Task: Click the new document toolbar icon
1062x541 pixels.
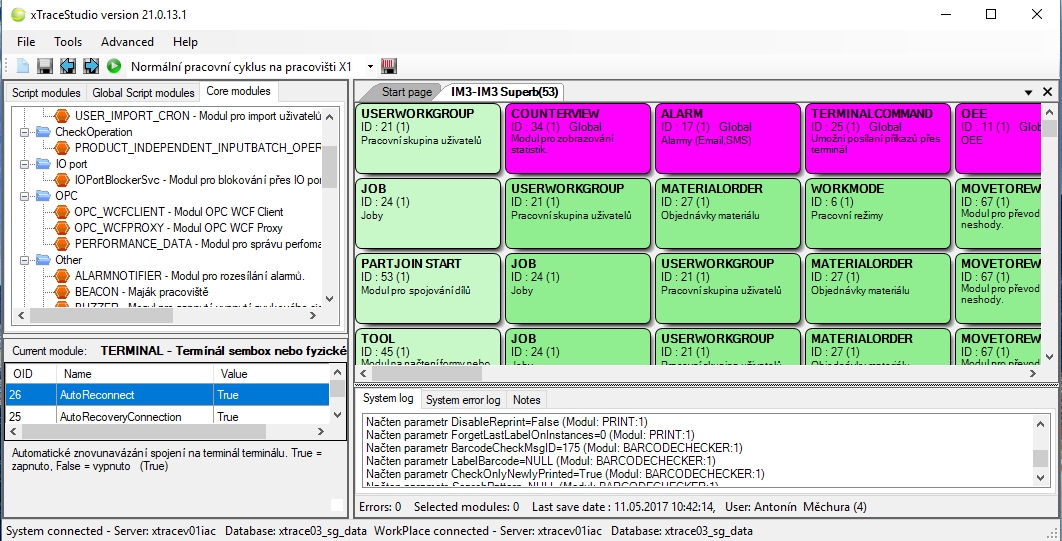Action: click(x=23, y=66)
